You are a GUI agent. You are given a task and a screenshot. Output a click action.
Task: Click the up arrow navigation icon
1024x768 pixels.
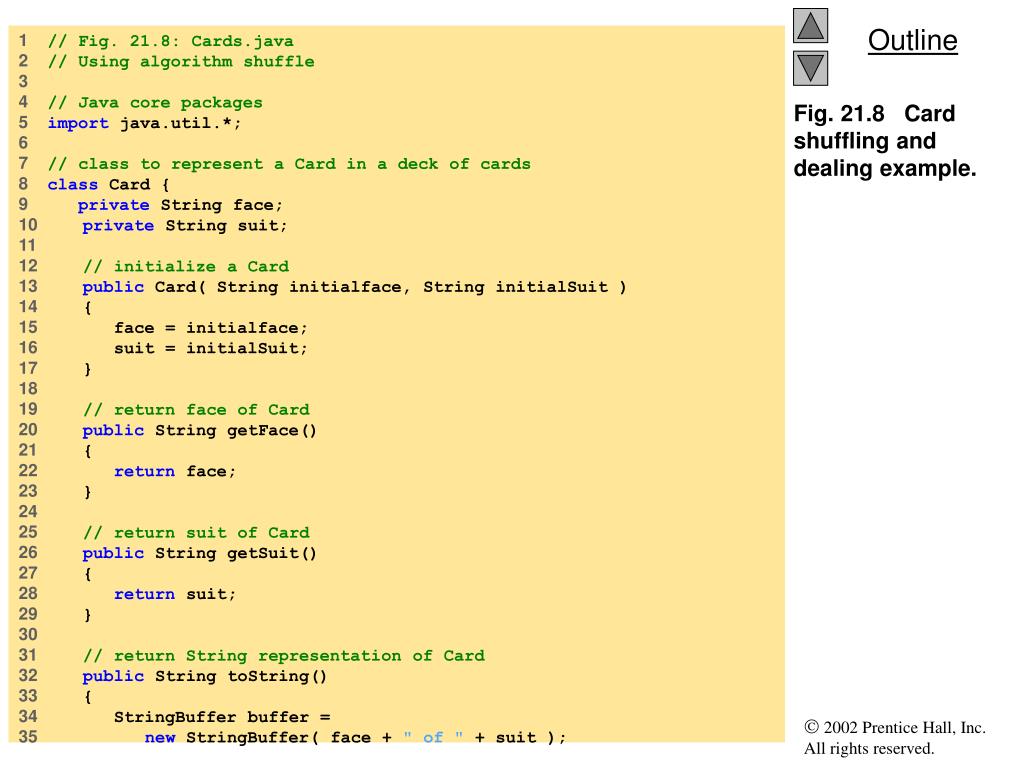pyautogui.click(x=810, y=25)
